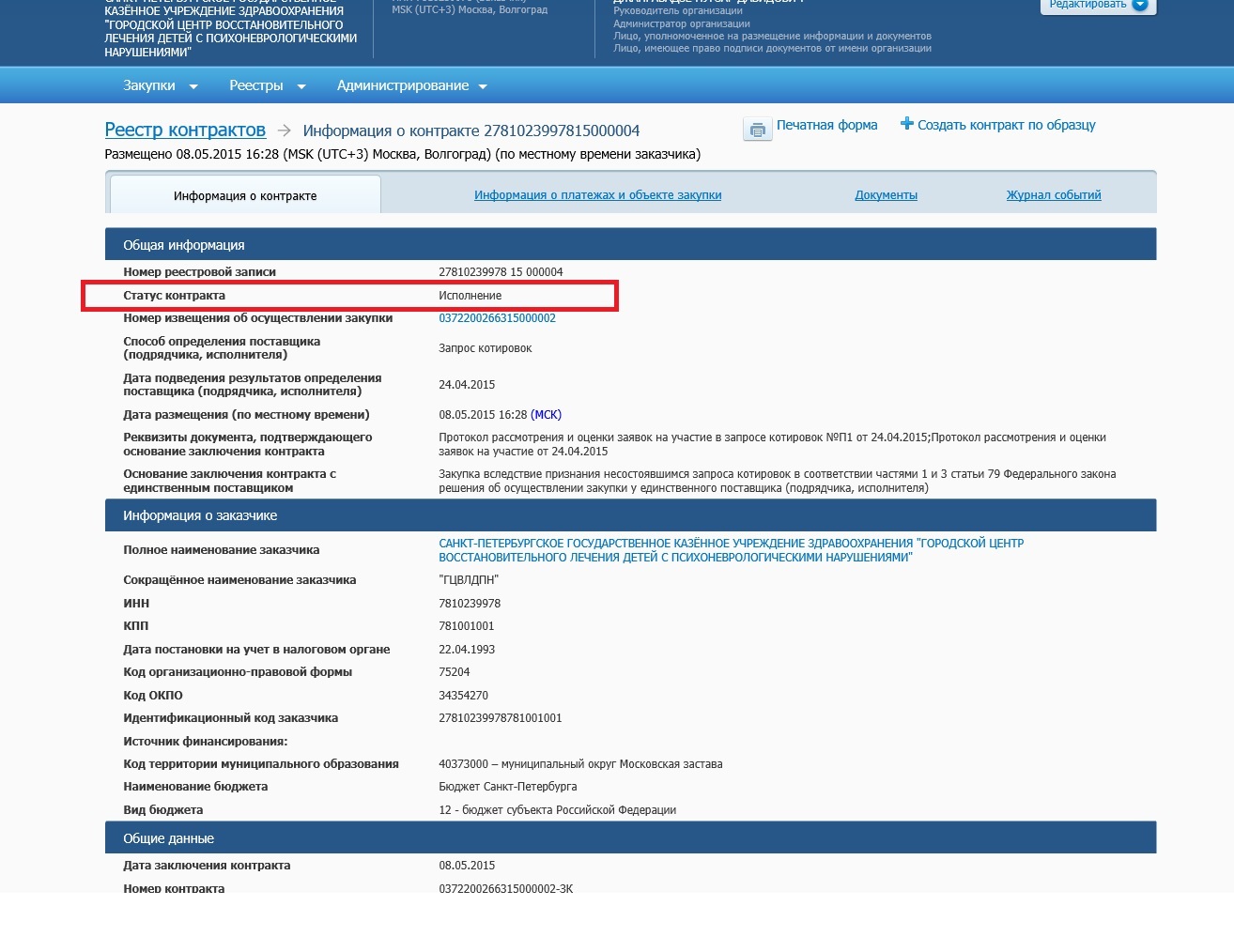Open the customer full name link
The width and height of the screenshot is (1234, 952).
click(731, 550)
